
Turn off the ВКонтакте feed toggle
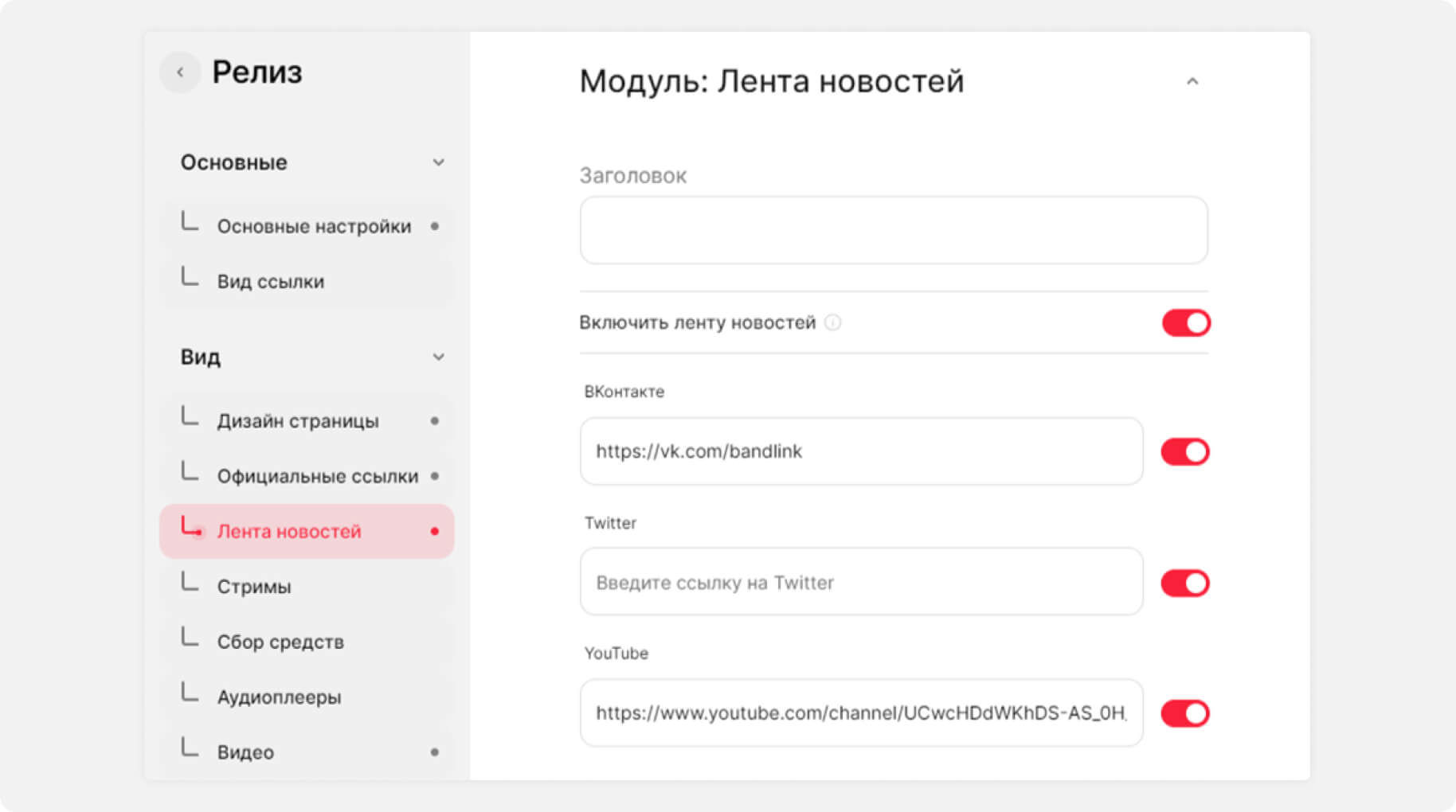1184,452
